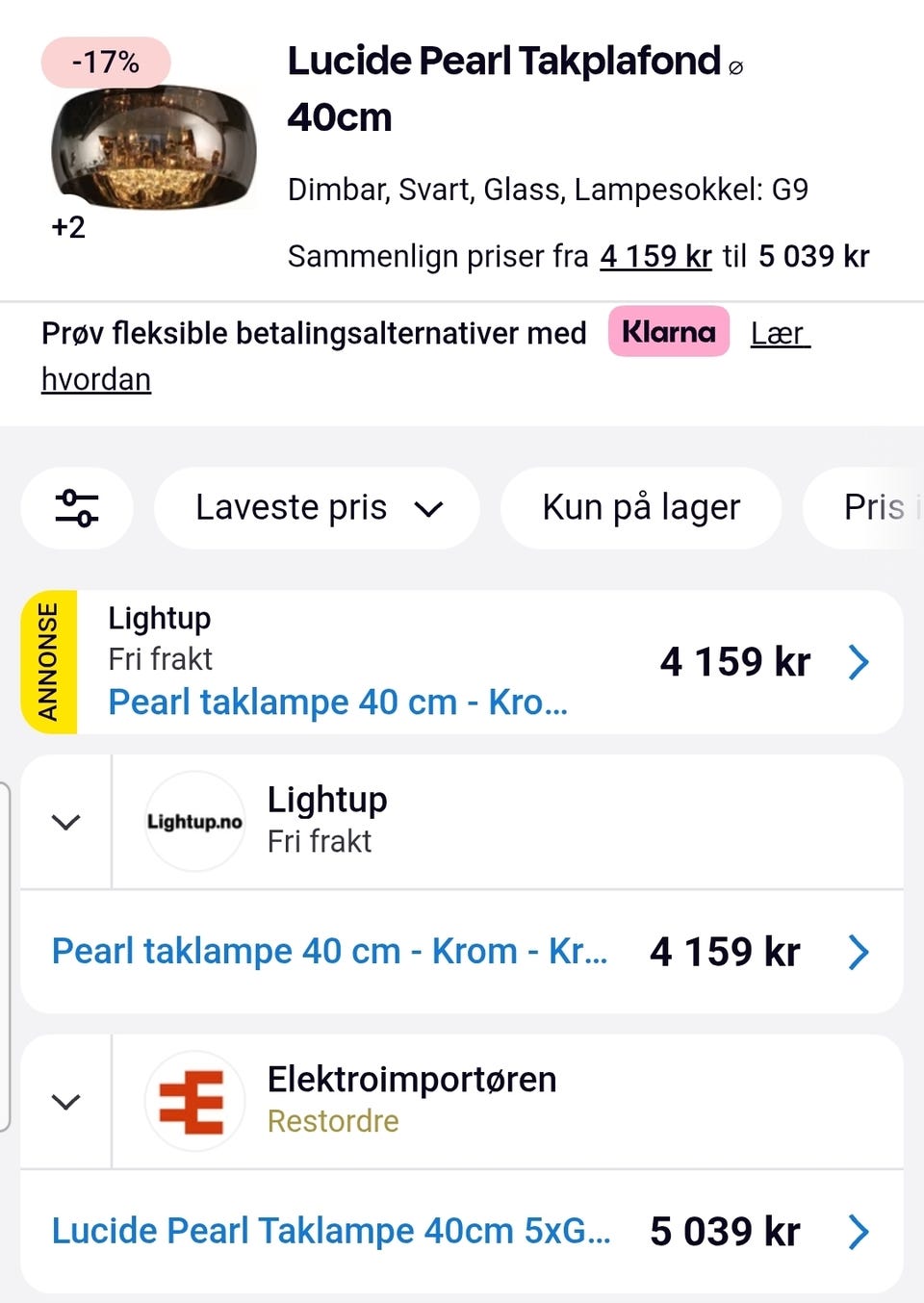
Task: Click arrow next to sponsored 4 159 kr
Action: (859, 662)
